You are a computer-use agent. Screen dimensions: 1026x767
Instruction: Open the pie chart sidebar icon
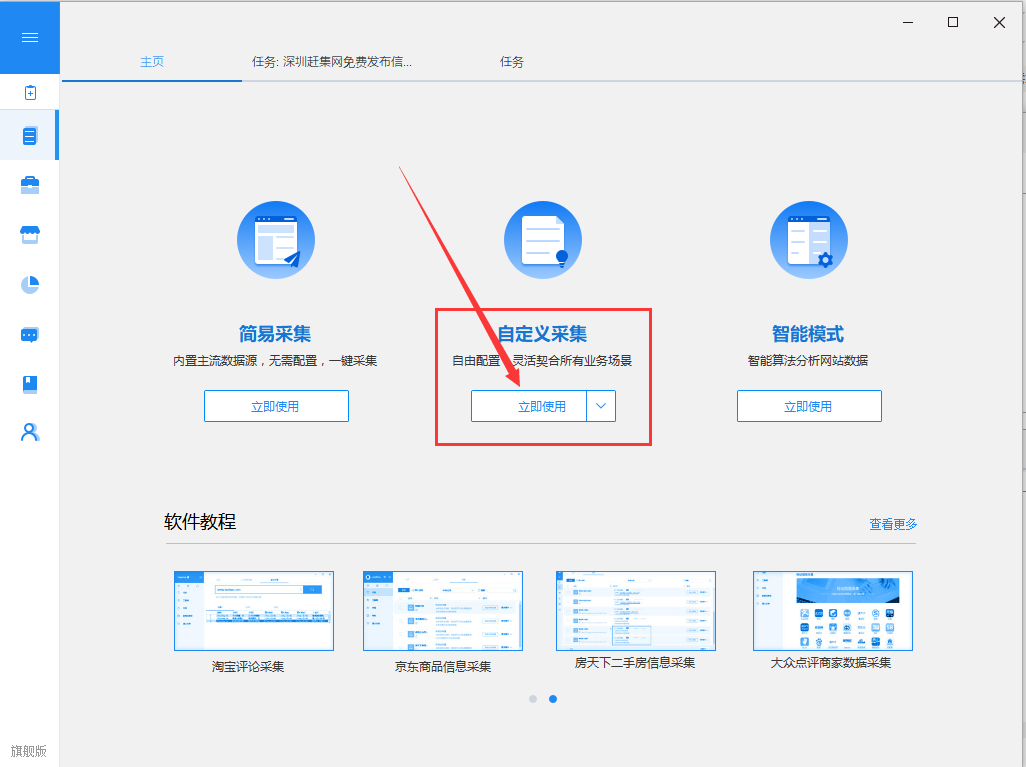30,285
